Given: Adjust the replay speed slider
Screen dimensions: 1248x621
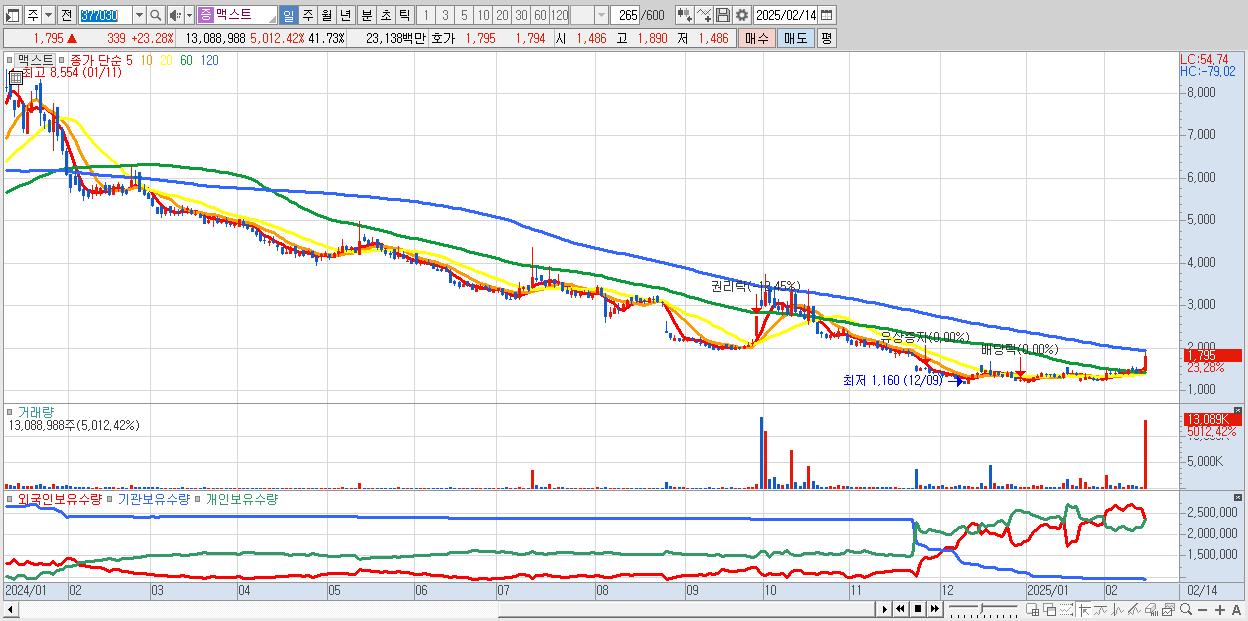Looking at the screenshot, I should 982,609.
